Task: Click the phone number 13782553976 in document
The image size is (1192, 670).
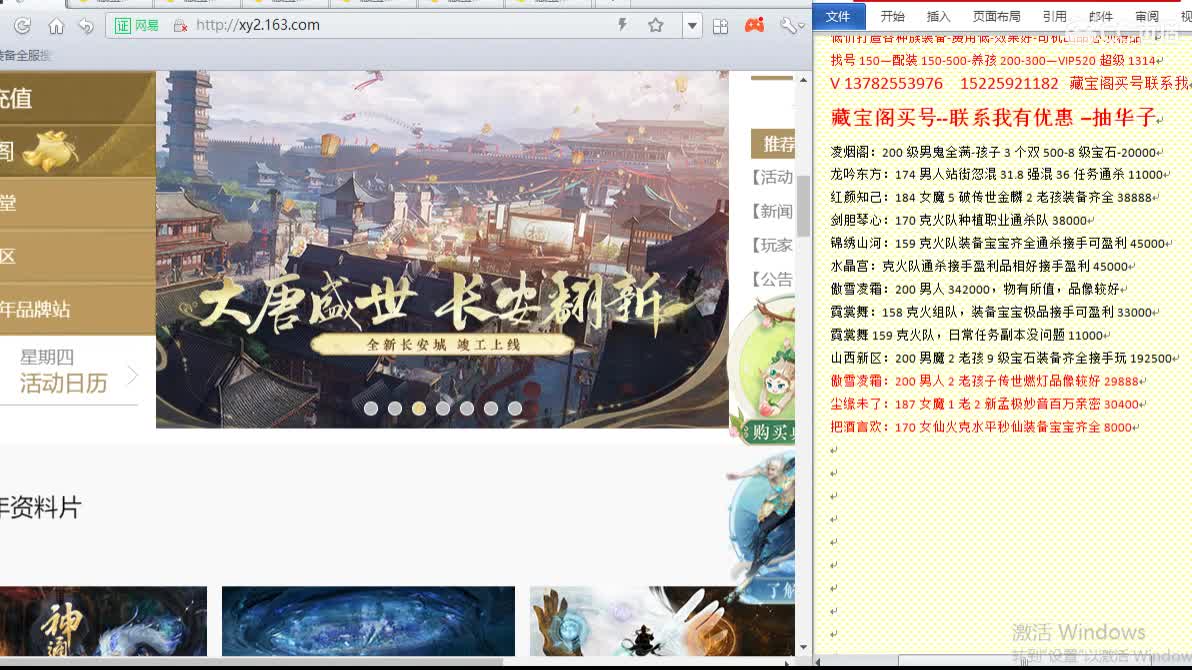Action: point(893,84)
